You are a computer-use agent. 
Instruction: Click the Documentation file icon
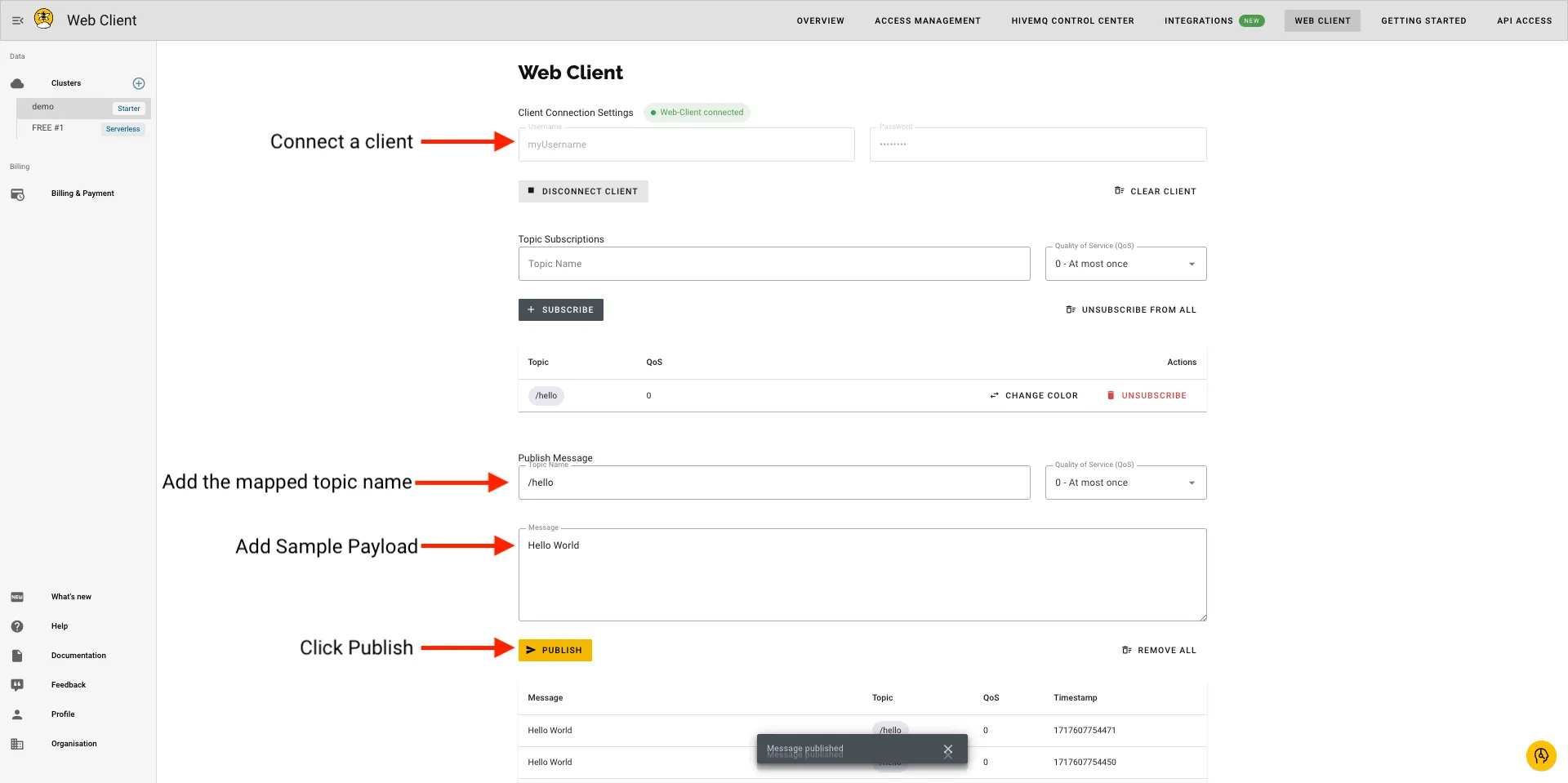pyautogui.click(x=17, y=656)
